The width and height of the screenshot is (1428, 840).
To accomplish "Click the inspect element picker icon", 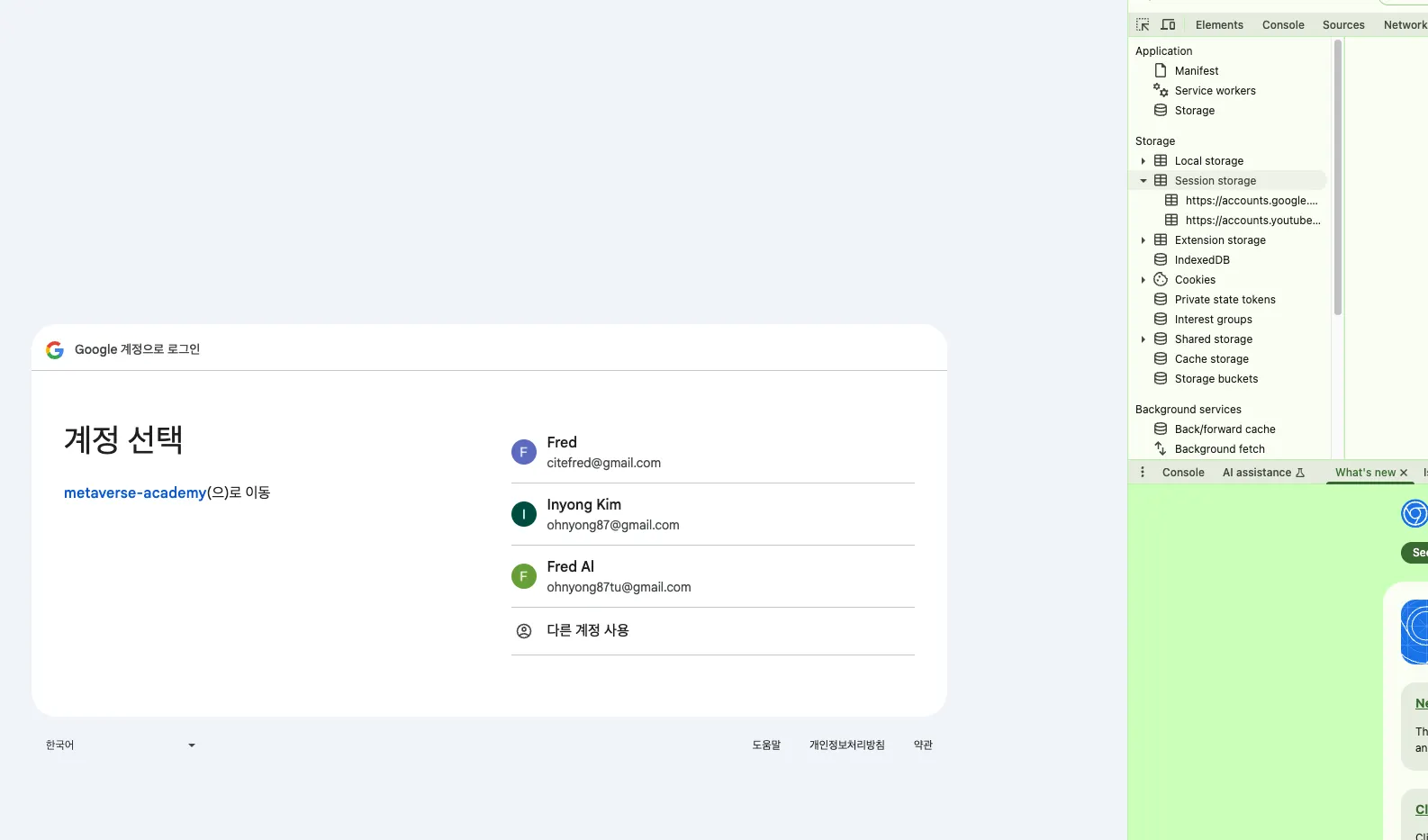I will 1143,24.
